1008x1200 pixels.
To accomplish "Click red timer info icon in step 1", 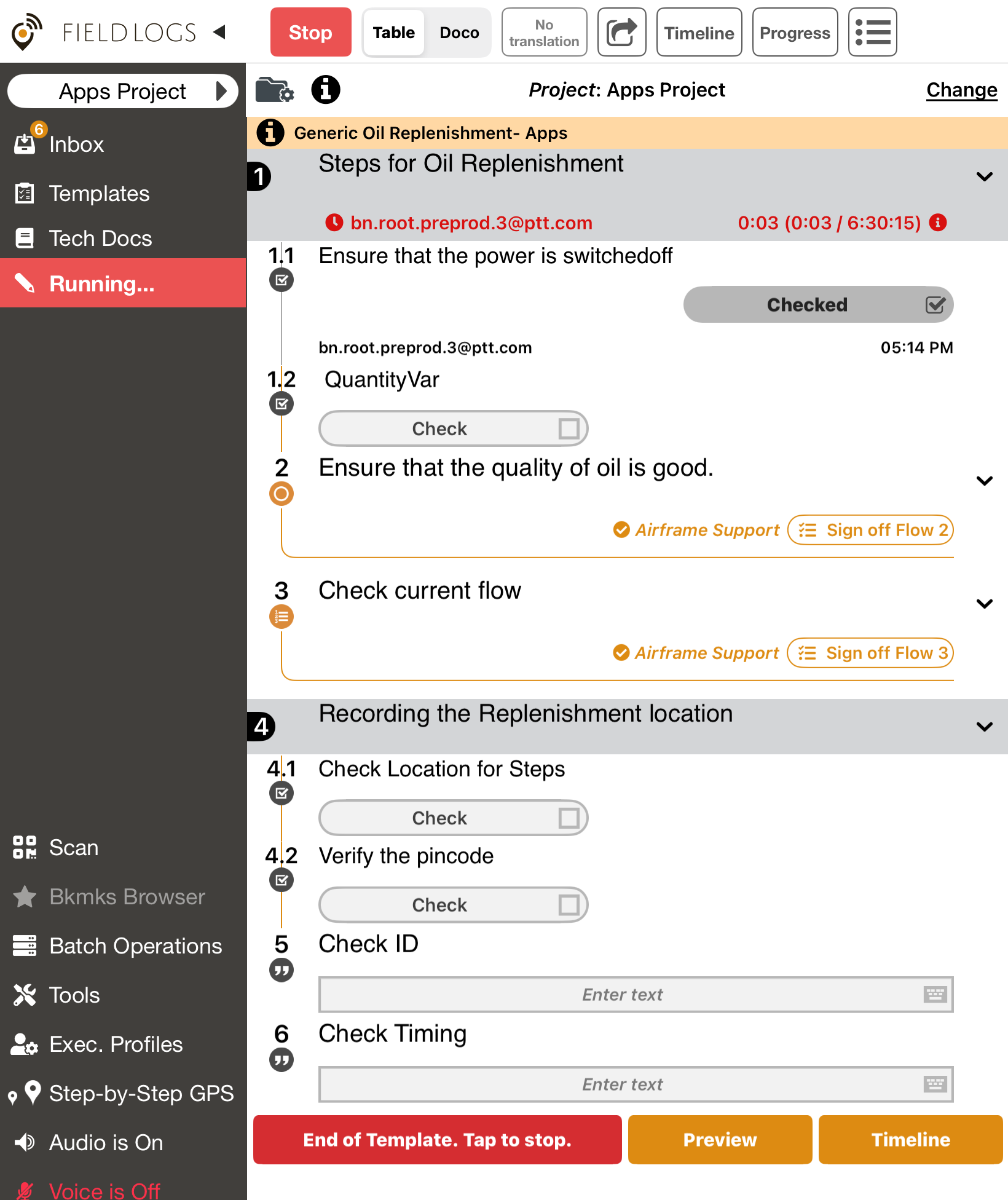I will pyautogui.click(x=938, y=223).
